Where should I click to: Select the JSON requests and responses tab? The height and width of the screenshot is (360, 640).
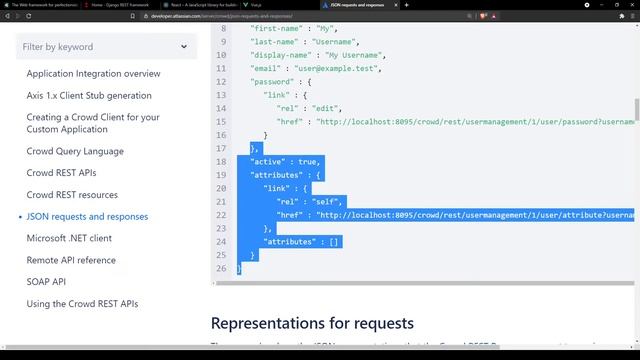click(x=357, y=5)
